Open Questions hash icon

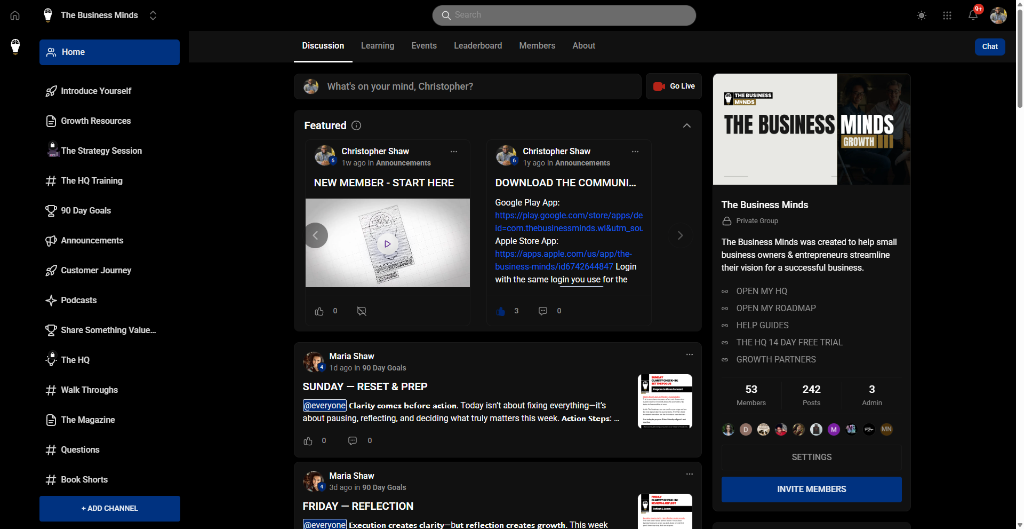pos(50,450)
